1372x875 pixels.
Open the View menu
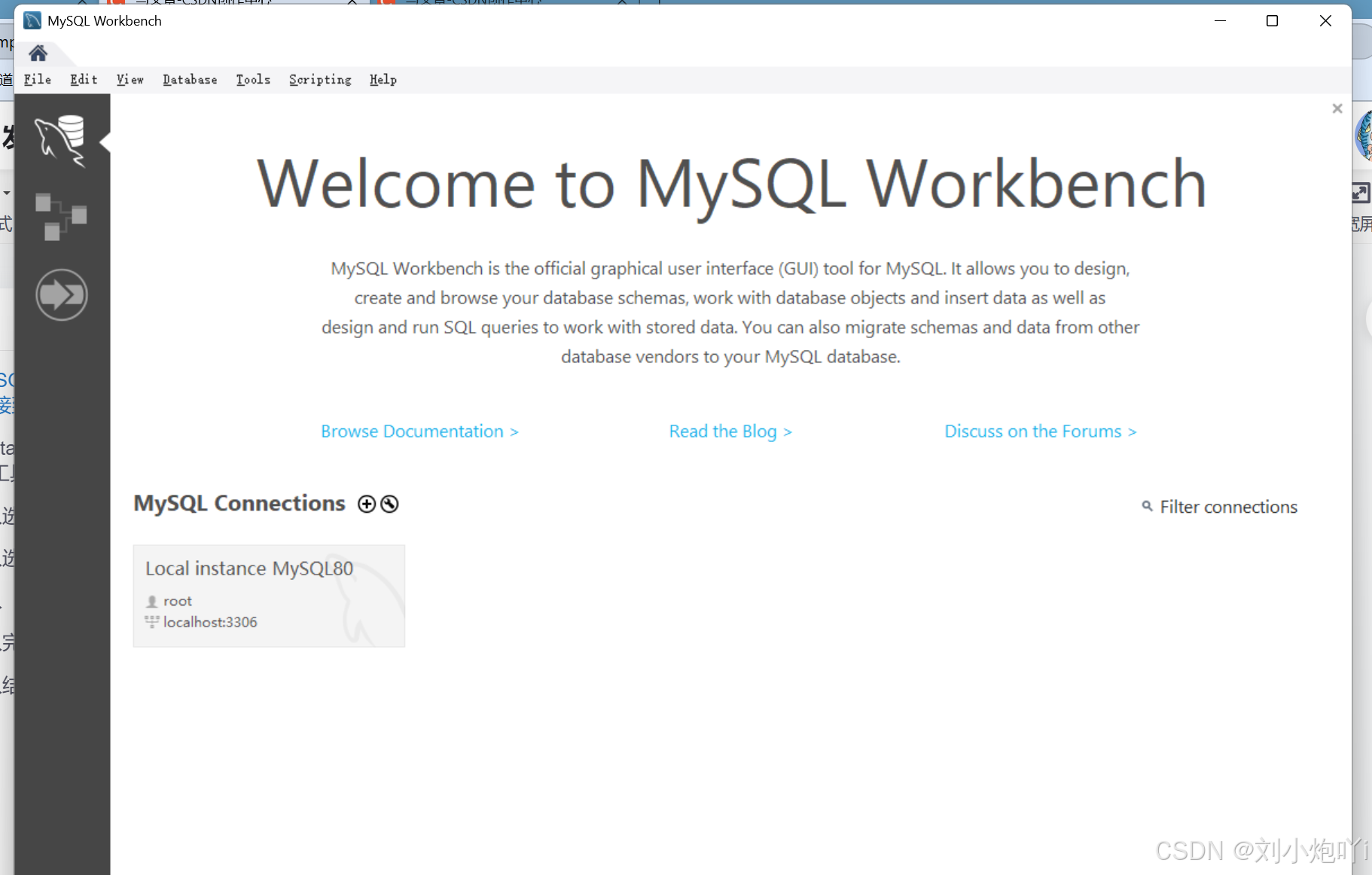[x=130, y=80]
